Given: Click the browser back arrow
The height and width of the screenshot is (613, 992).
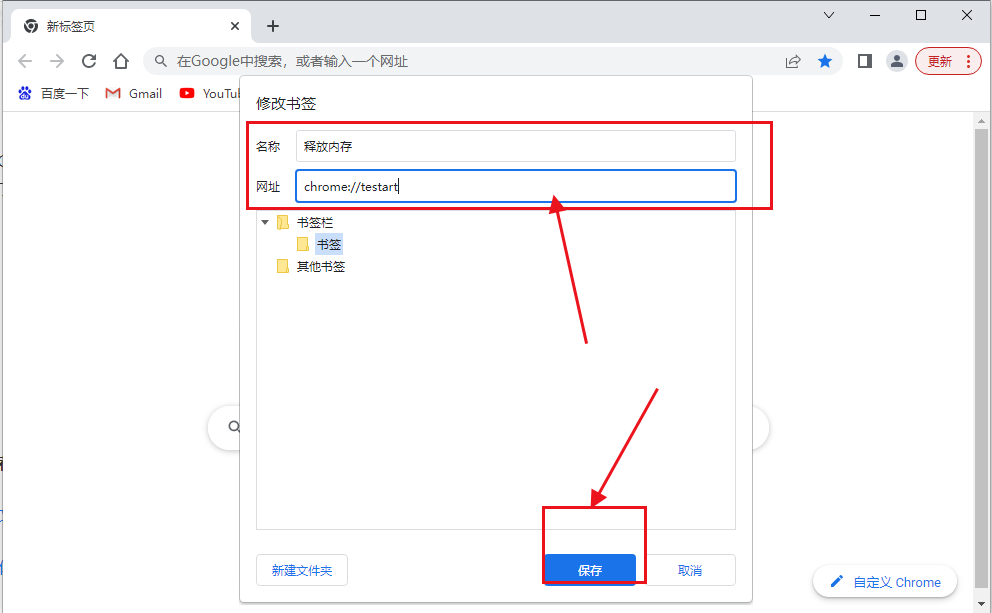Looking at the screenshot, I should click(25, 61).
